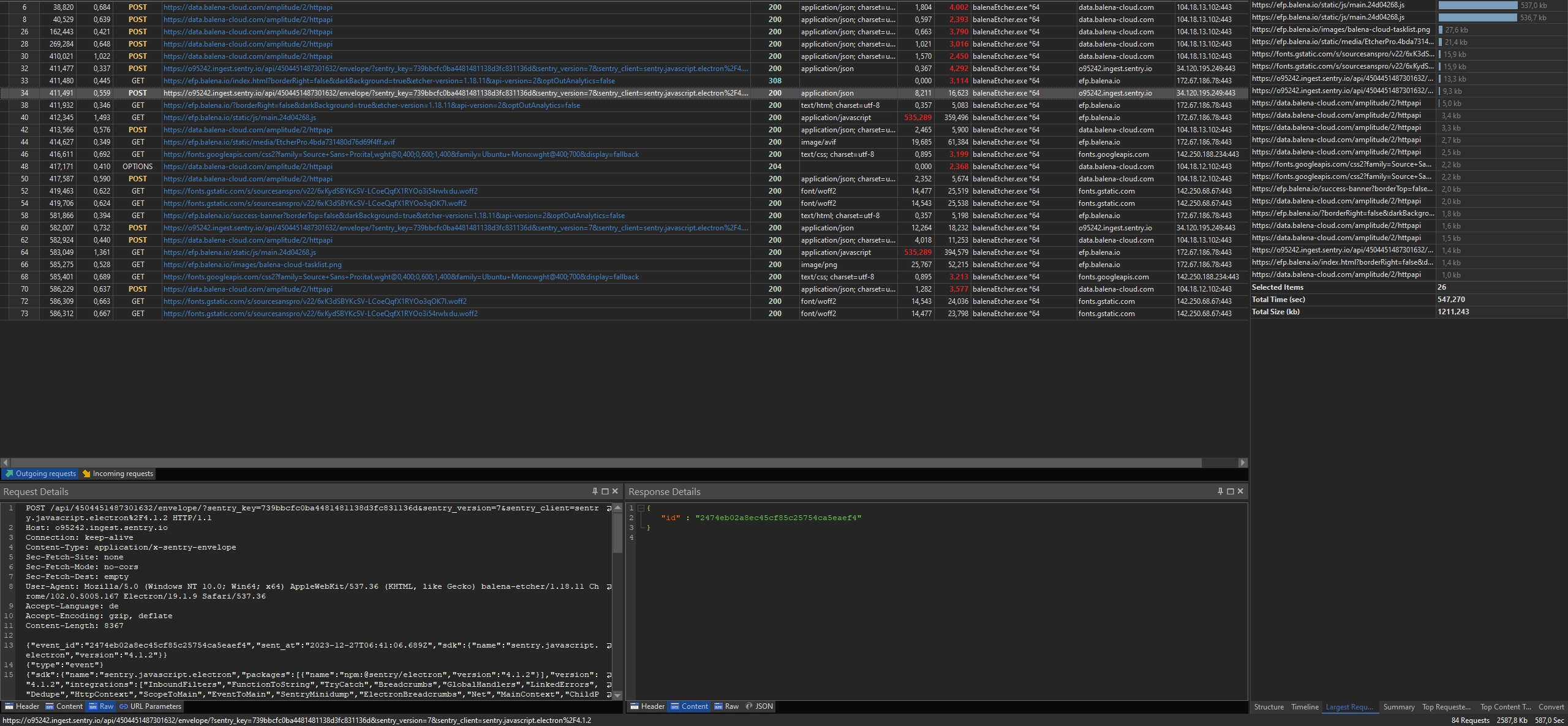Switch to the Incoming requests tab
This screenshot has width=1568, height=726.
point(118,474)
